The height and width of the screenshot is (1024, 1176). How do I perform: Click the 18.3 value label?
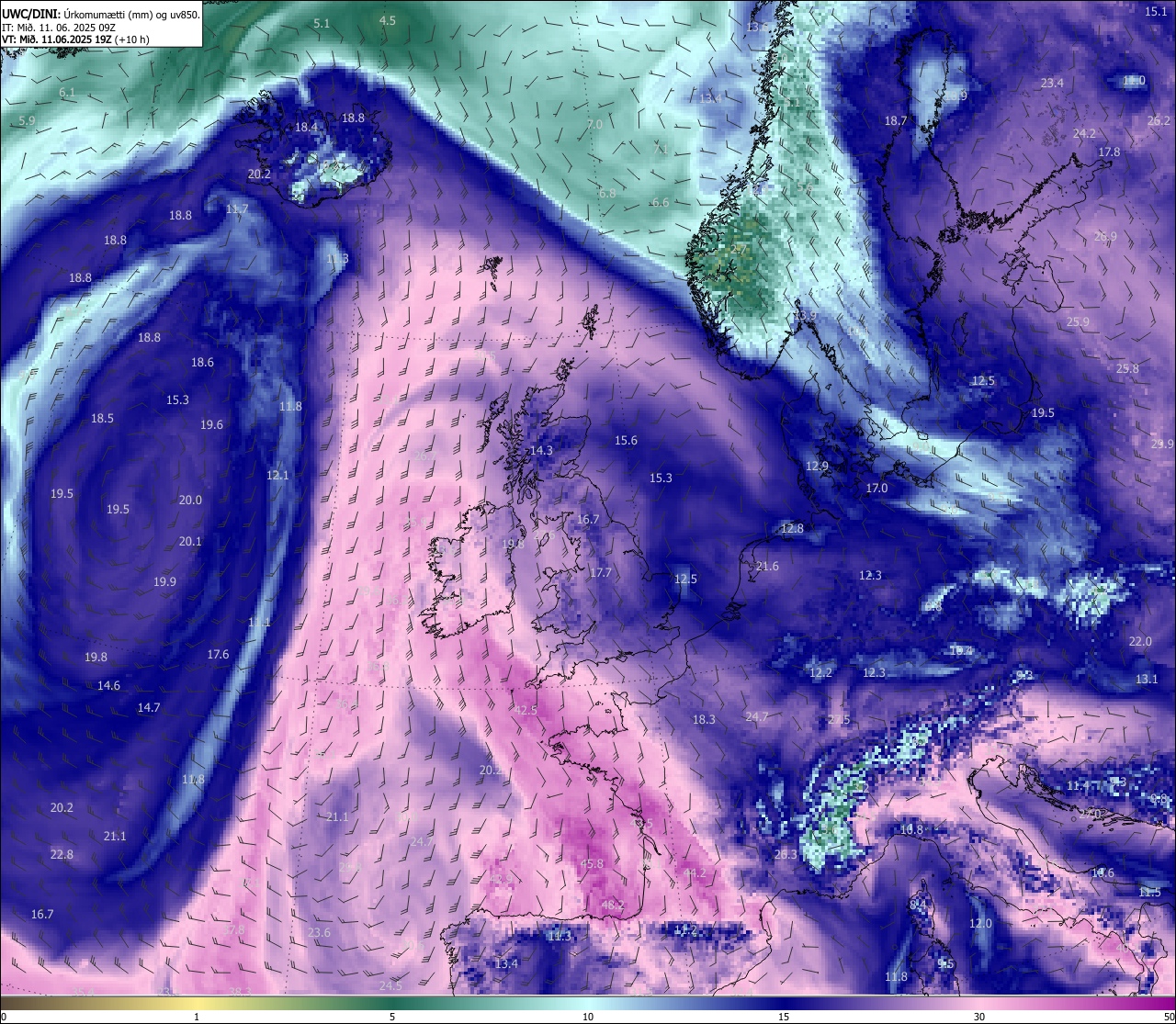[x=704, y=719]
